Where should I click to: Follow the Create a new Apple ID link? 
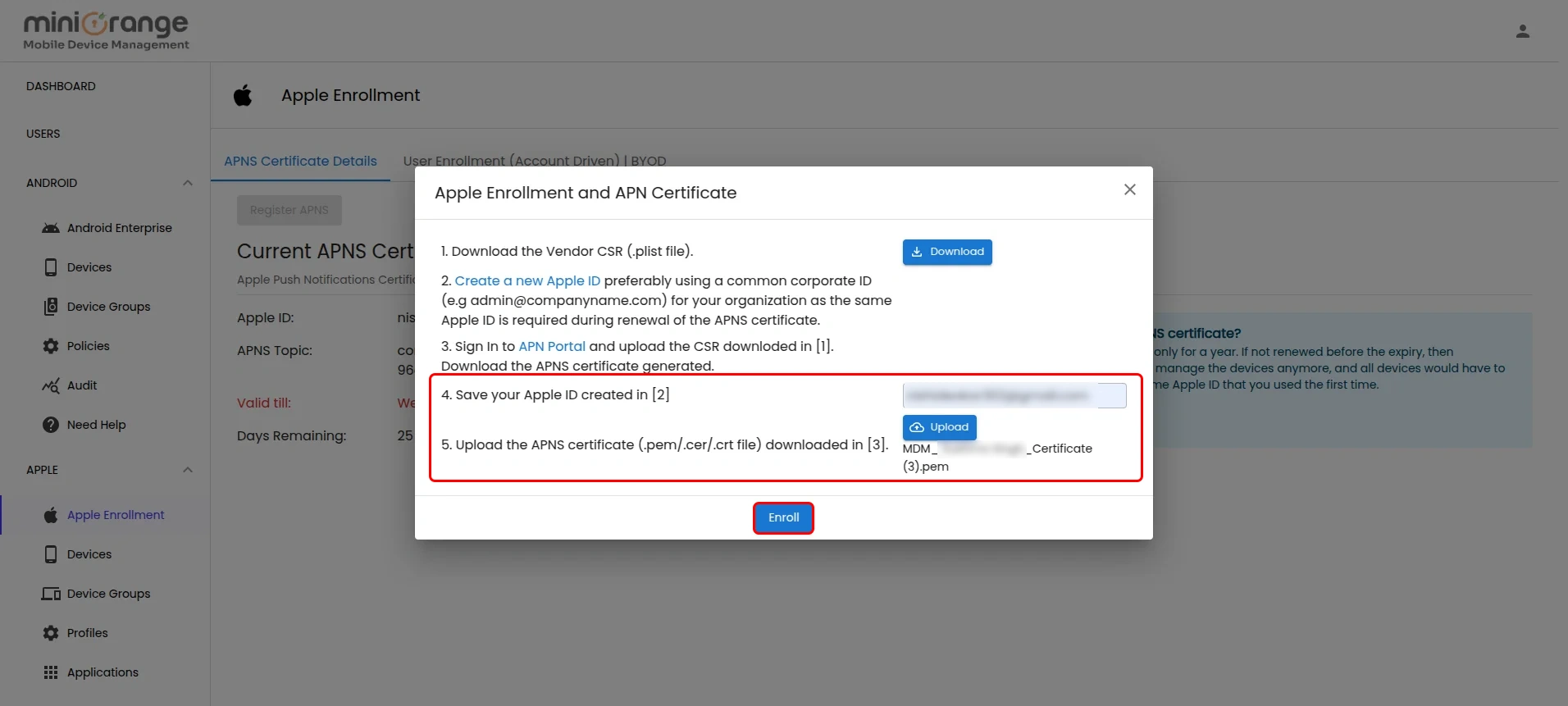(527, 280)
